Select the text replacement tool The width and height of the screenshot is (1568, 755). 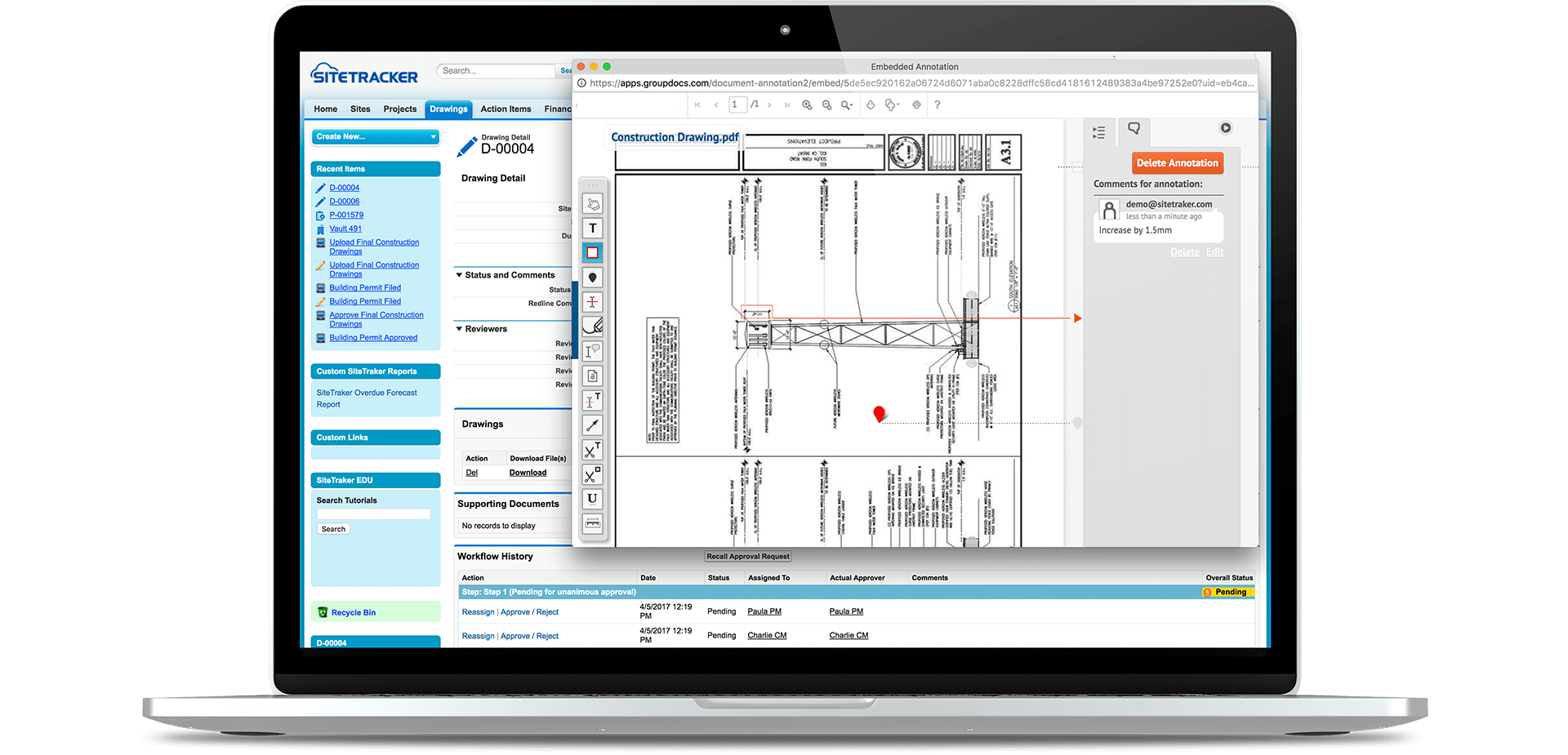pos(593,401)
